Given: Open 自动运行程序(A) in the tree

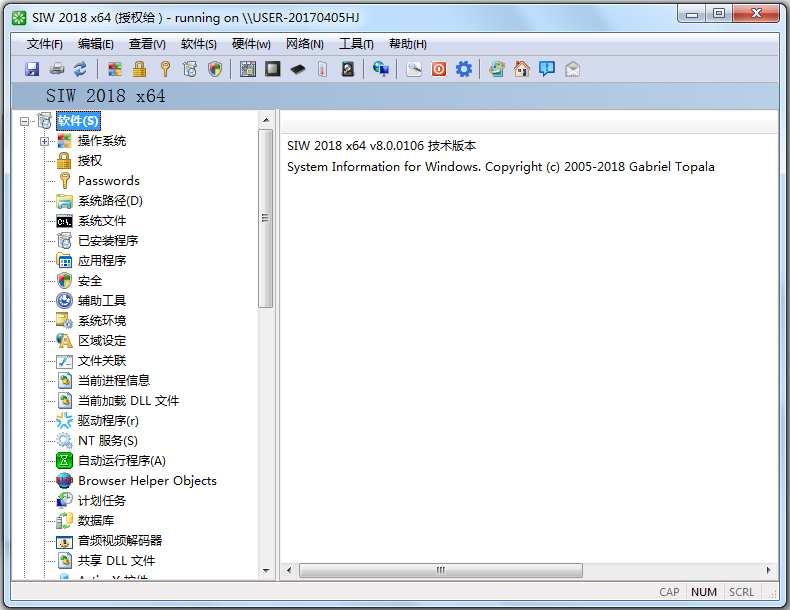Looking at the screenshot, I should coord(121,461).
